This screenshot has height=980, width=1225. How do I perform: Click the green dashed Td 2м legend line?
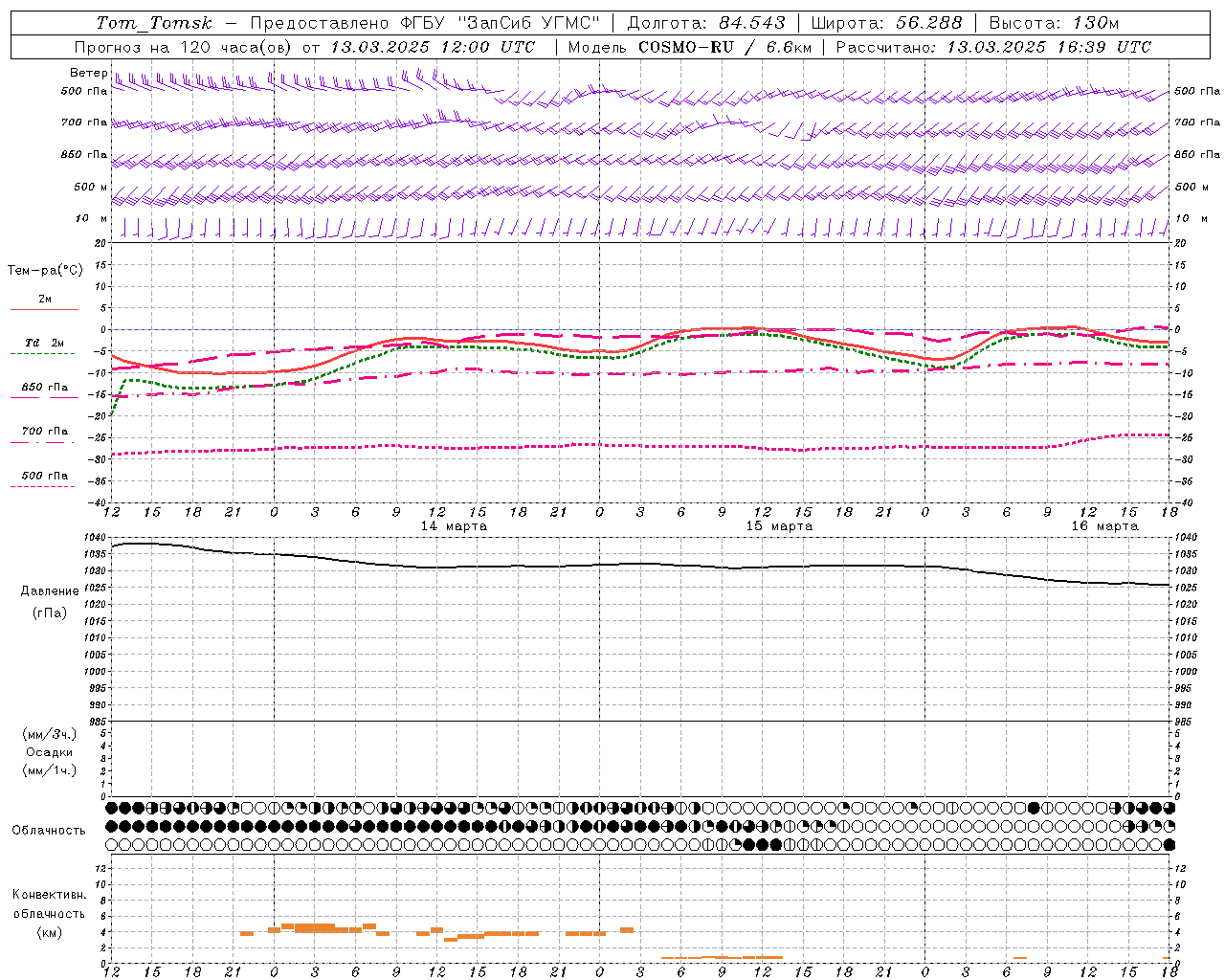click(x=42, y=353)
